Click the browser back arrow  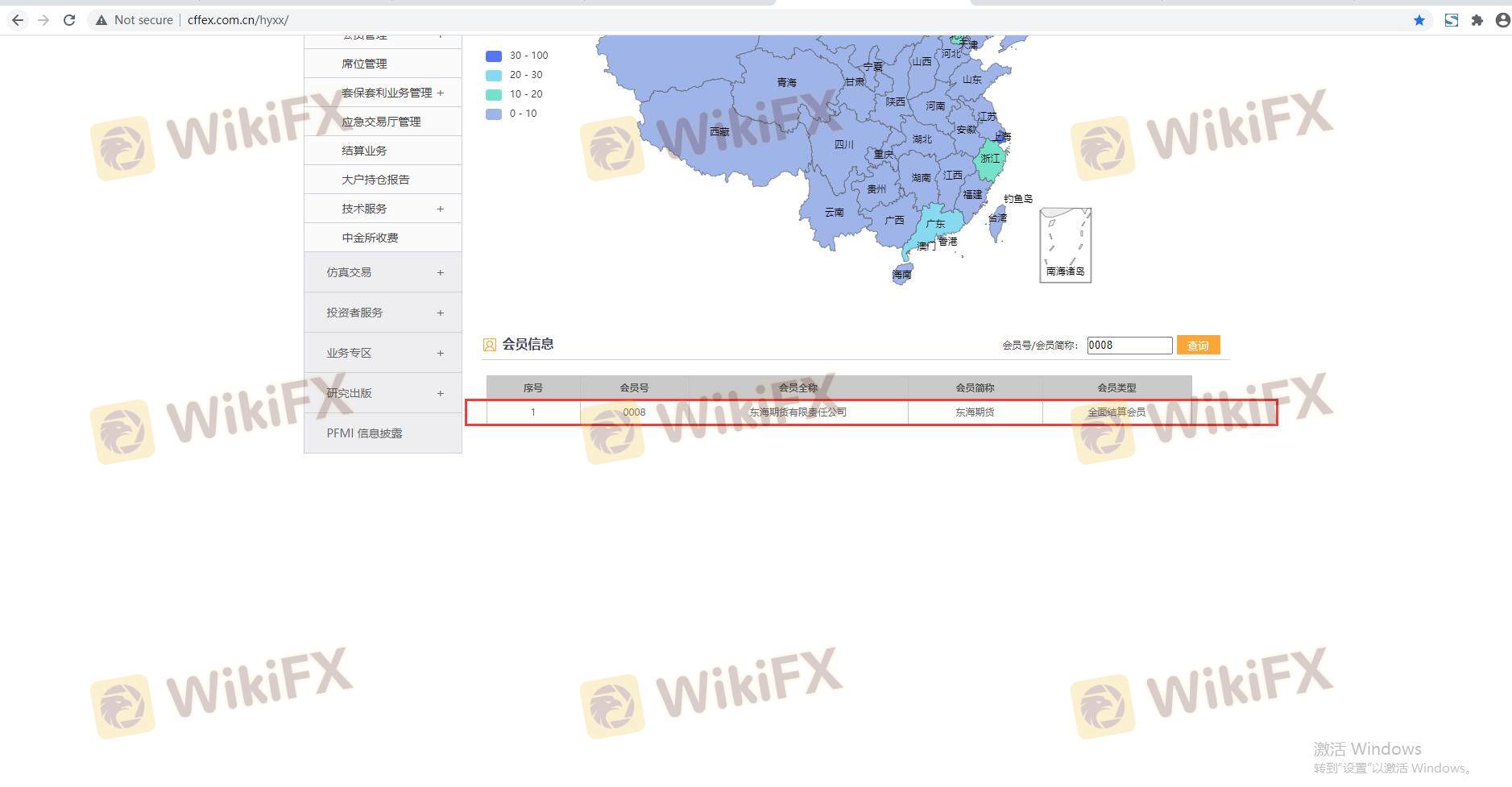point(18,20)
